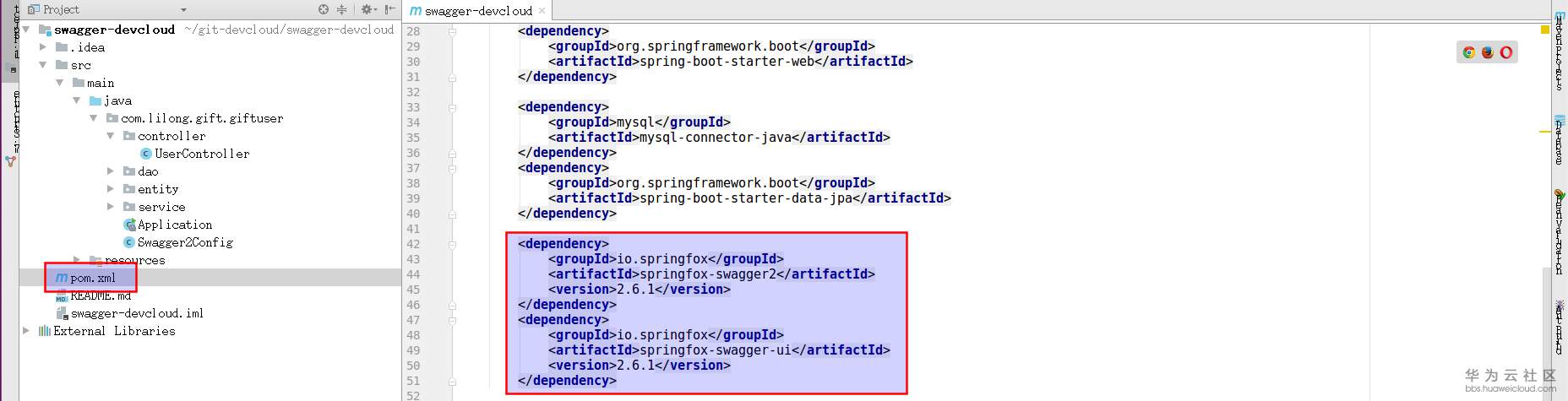Click Collapse All icon in Project panel
This screenshot has width=1568, height=401.
[x=342, y=9]
